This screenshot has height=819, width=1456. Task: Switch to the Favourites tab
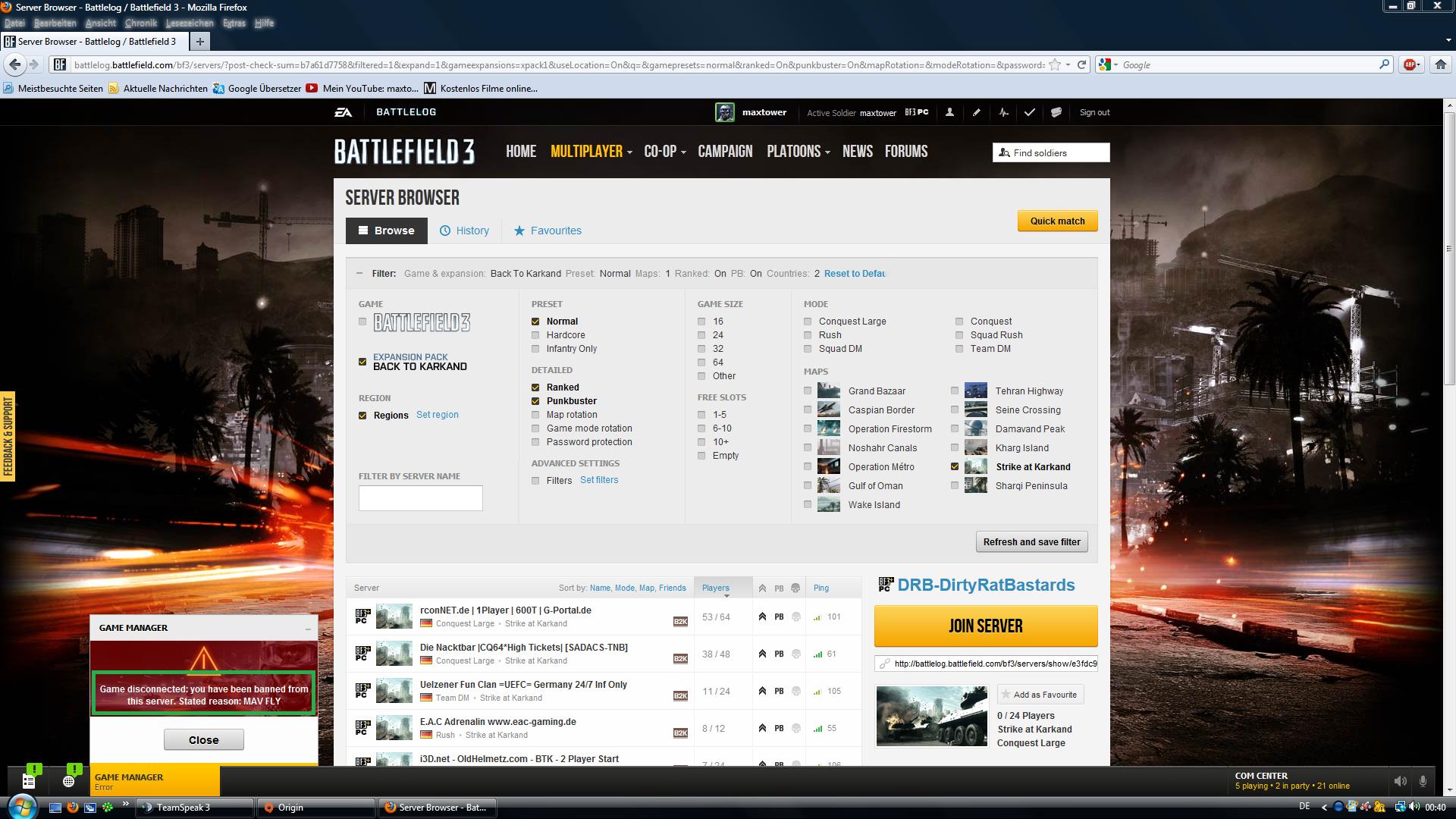(x=548, y=231)
